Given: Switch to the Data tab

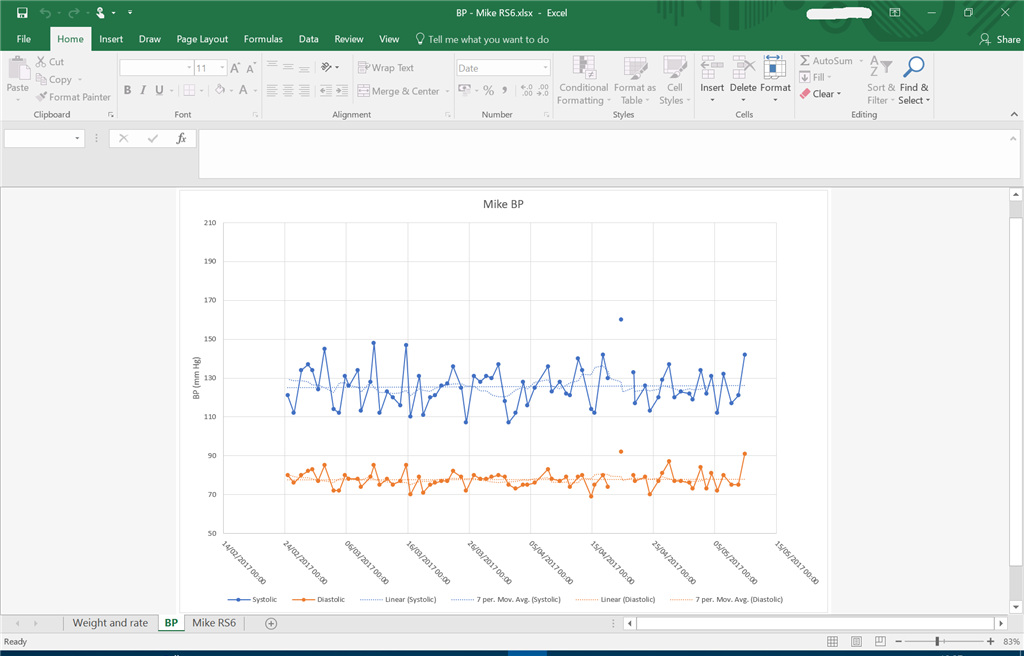Looking at the screenshot, I should click(x=309, y=39).
